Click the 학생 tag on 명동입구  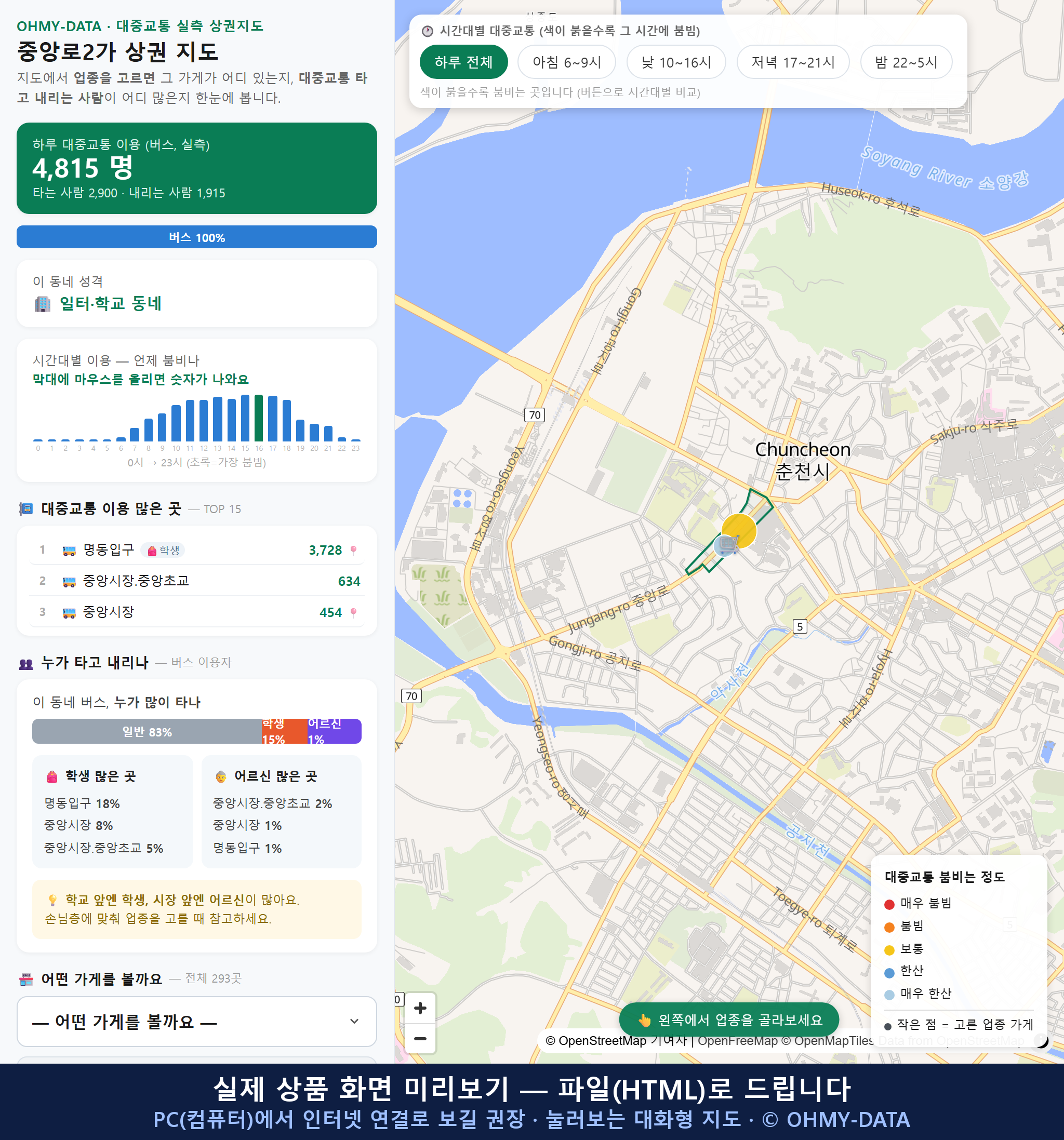(x=163, y=551)
